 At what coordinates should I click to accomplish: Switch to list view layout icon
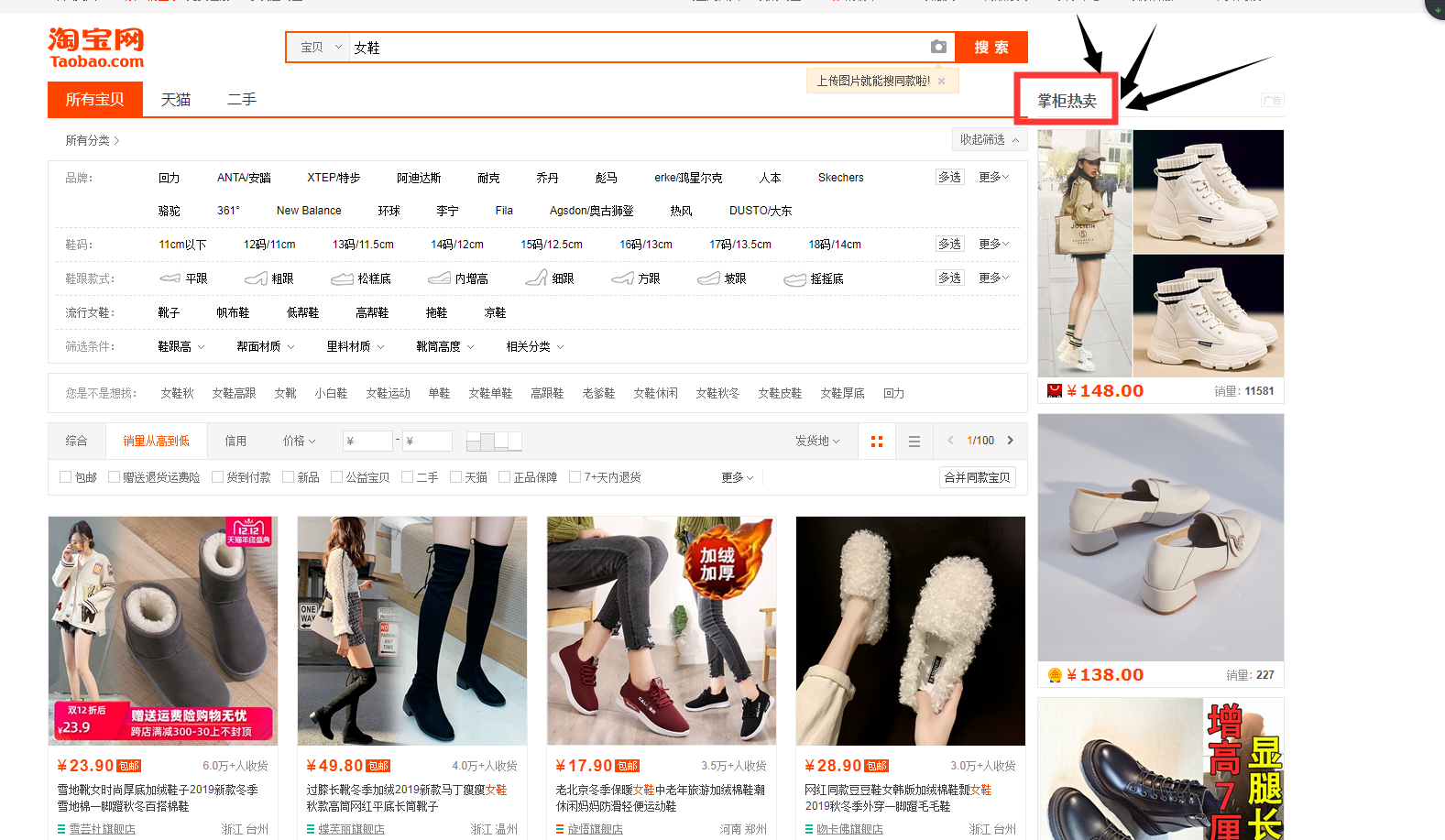[914, 442]
